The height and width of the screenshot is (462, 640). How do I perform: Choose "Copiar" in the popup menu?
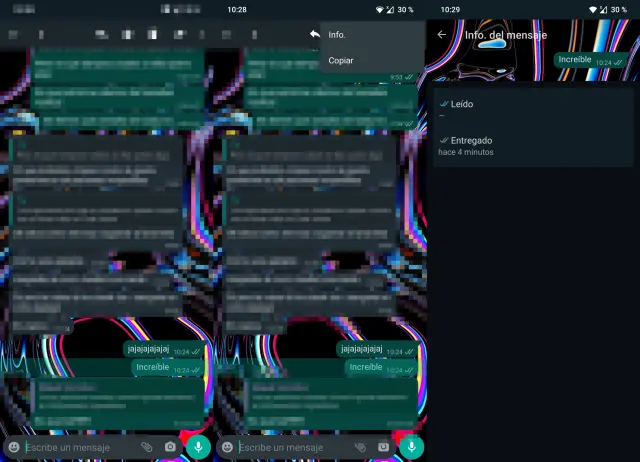coord(340,61)
